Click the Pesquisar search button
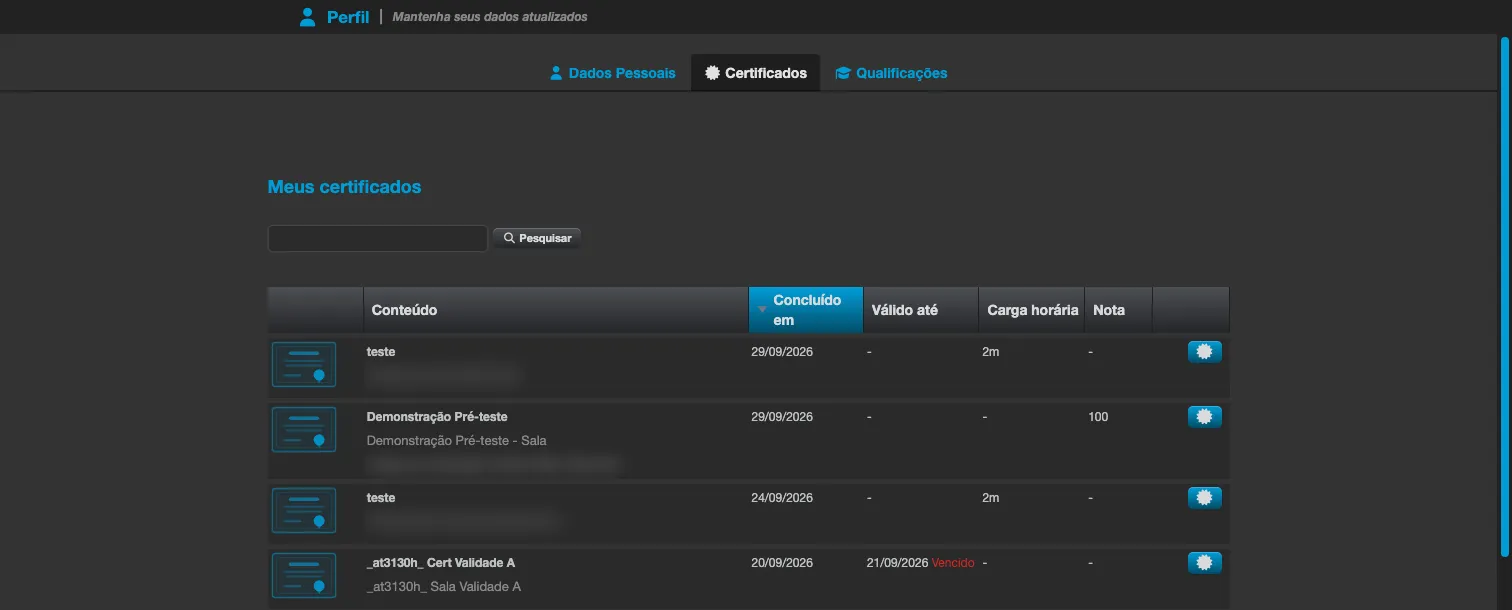 pos(537,238)
